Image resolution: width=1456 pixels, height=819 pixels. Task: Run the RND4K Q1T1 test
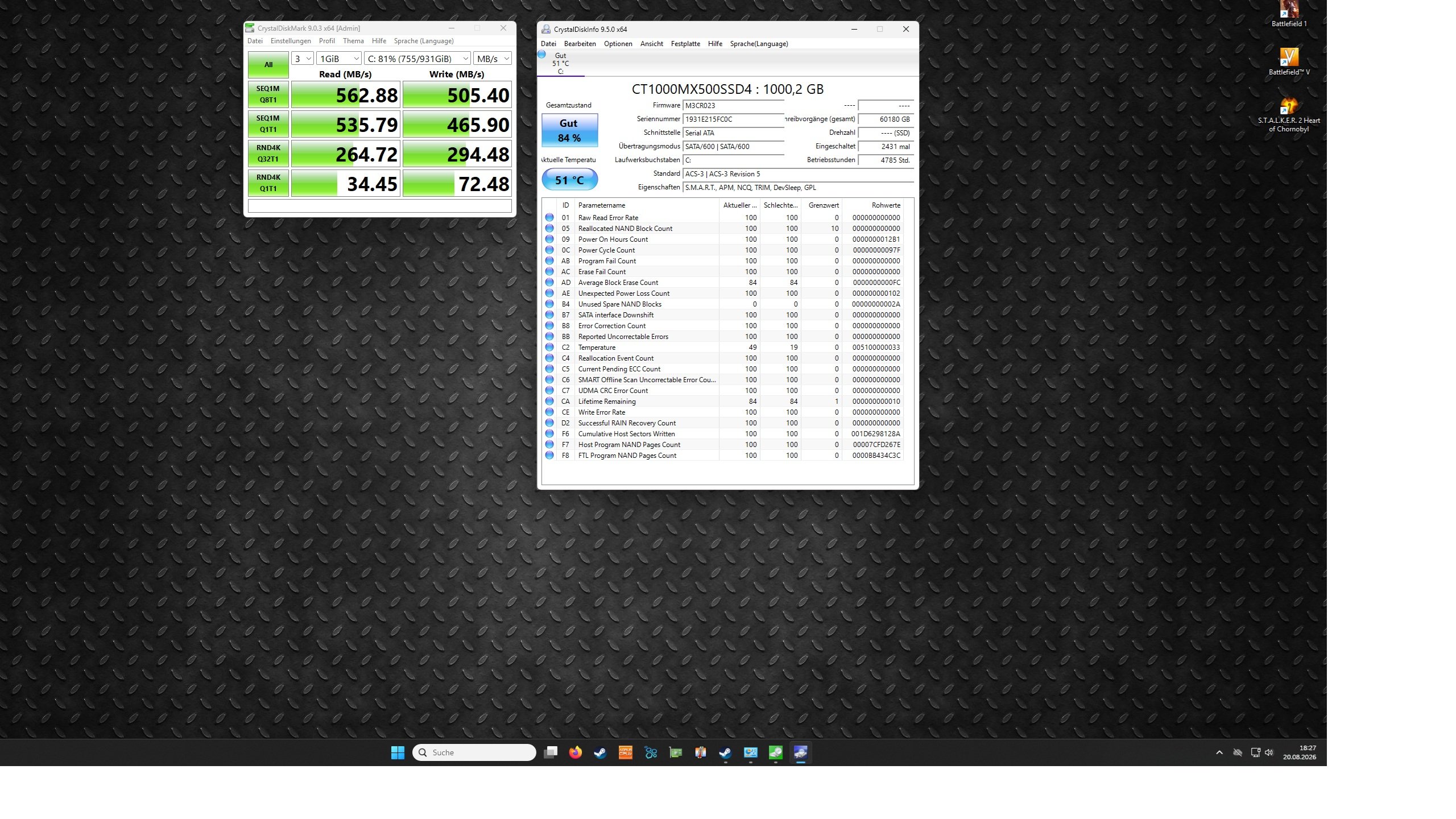click(x=268, y=183)
